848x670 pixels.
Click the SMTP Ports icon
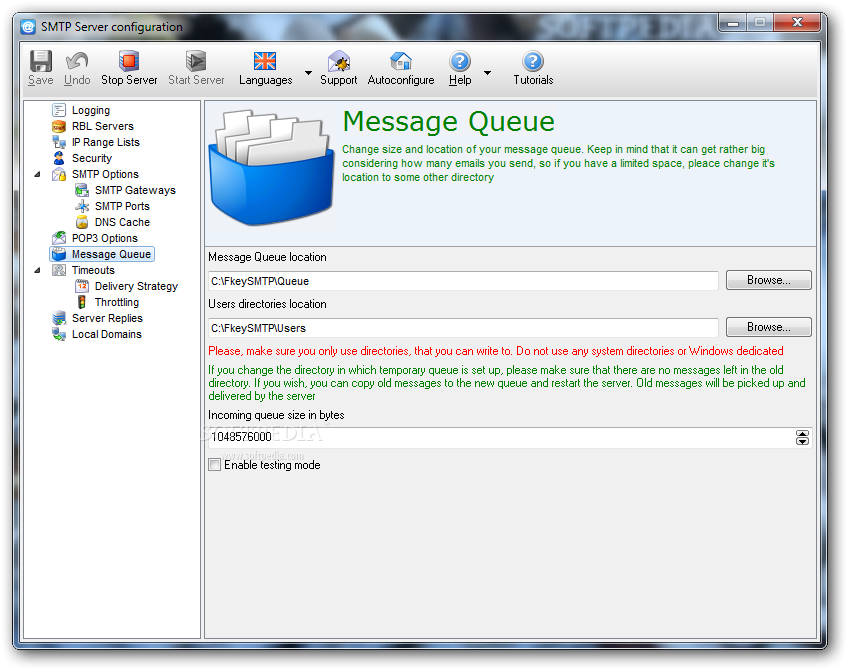tap(82, 207)
